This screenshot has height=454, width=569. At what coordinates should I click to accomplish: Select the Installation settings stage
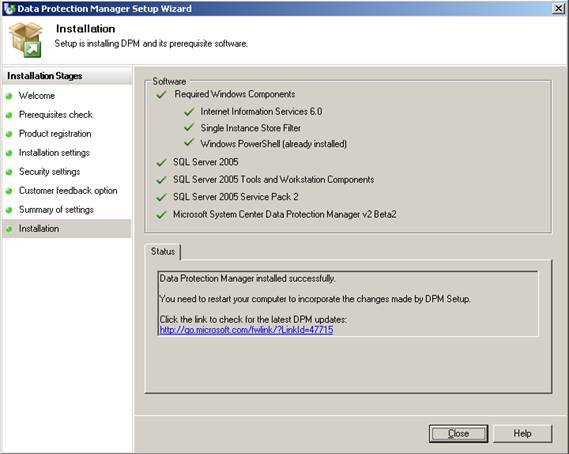tap(54, 153)
